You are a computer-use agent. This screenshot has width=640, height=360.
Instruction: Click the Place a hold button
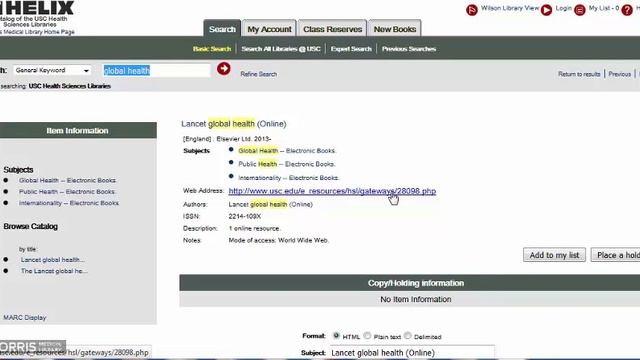616,255
